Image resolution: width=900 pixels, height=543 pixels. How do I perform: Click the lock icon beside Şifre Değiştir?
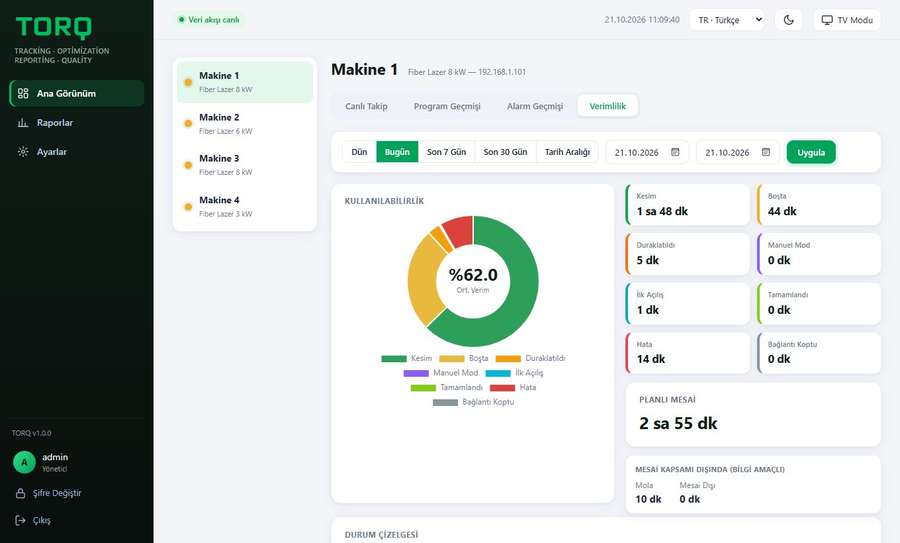point(21,493)
